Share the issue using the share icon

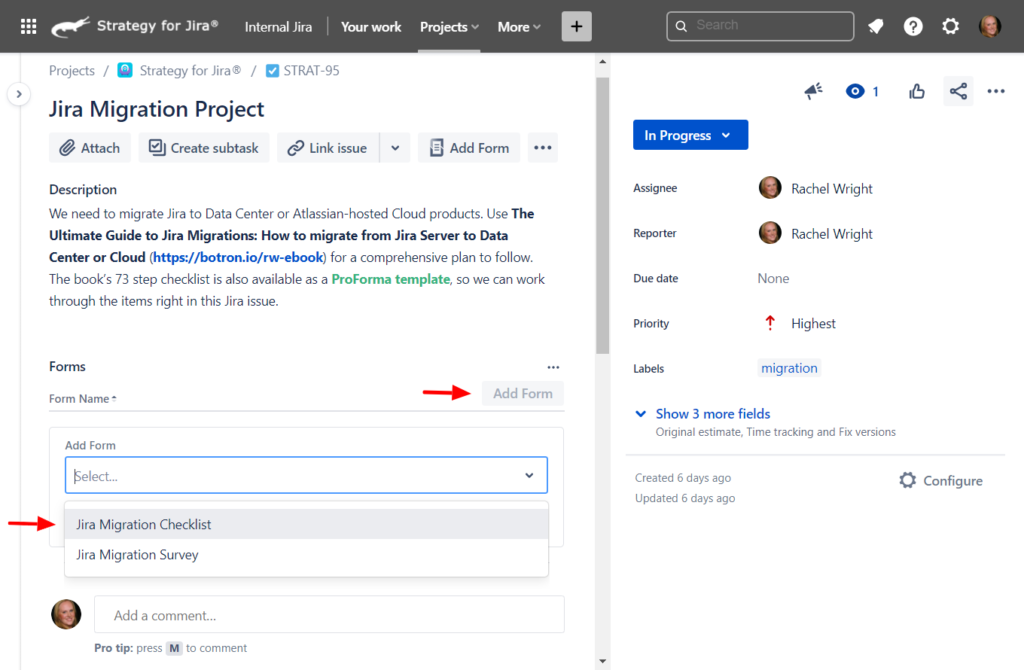958,90
